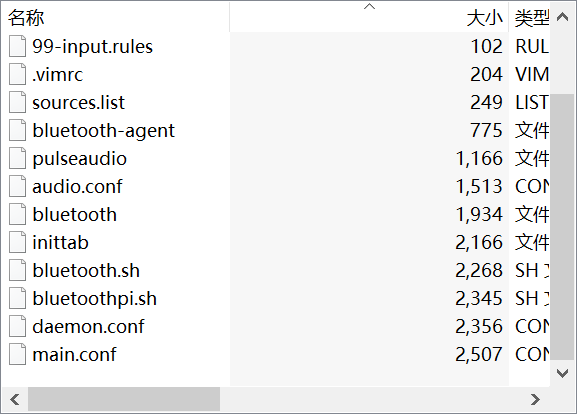Click the sources.list file icon
Screen dimensions: 577x414
pyautogui.click(x=17, y=102)
